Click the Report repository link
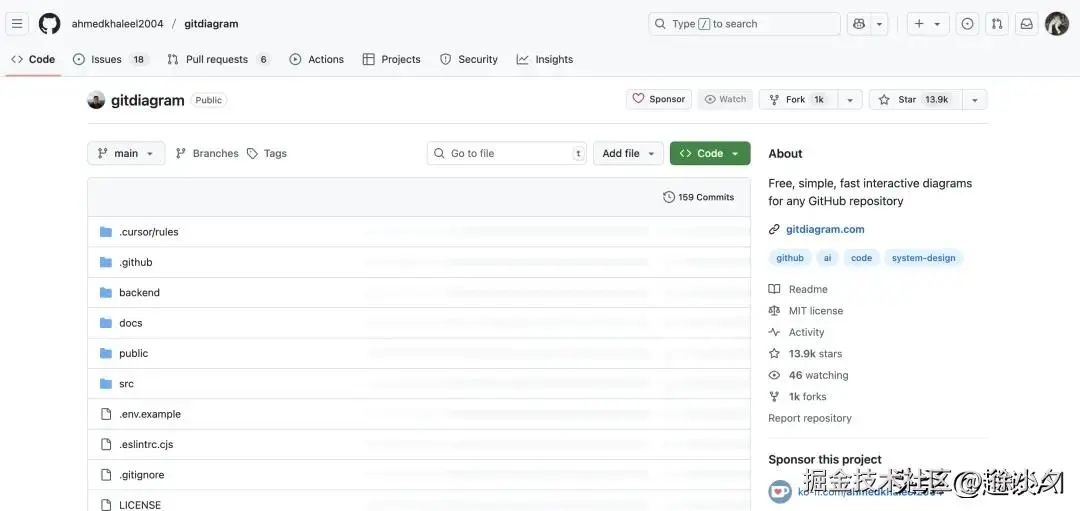Screen dimensions: 1080x511 (810, 418)
